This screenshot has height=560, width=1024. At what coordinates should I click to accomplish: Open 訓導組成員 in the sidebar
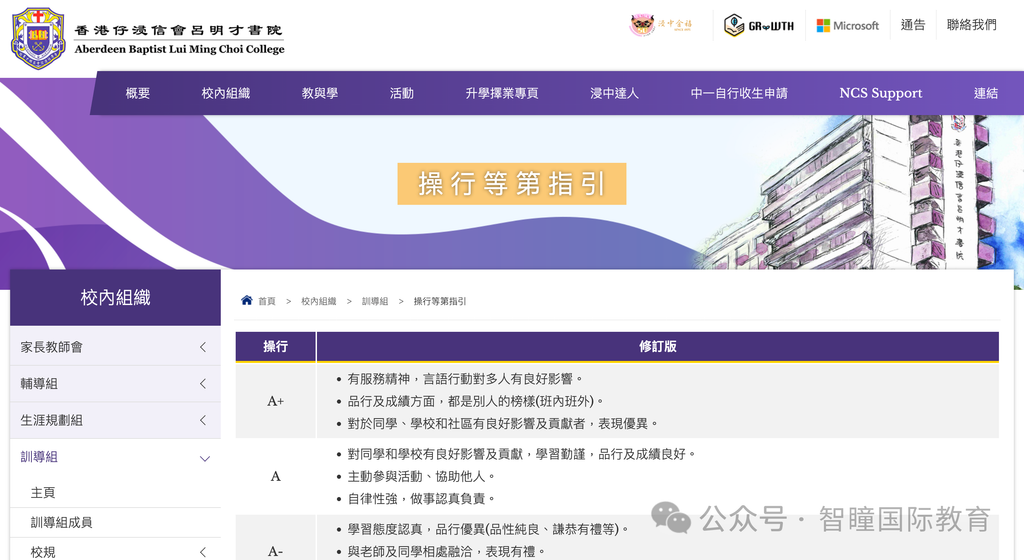click(61, 522)
